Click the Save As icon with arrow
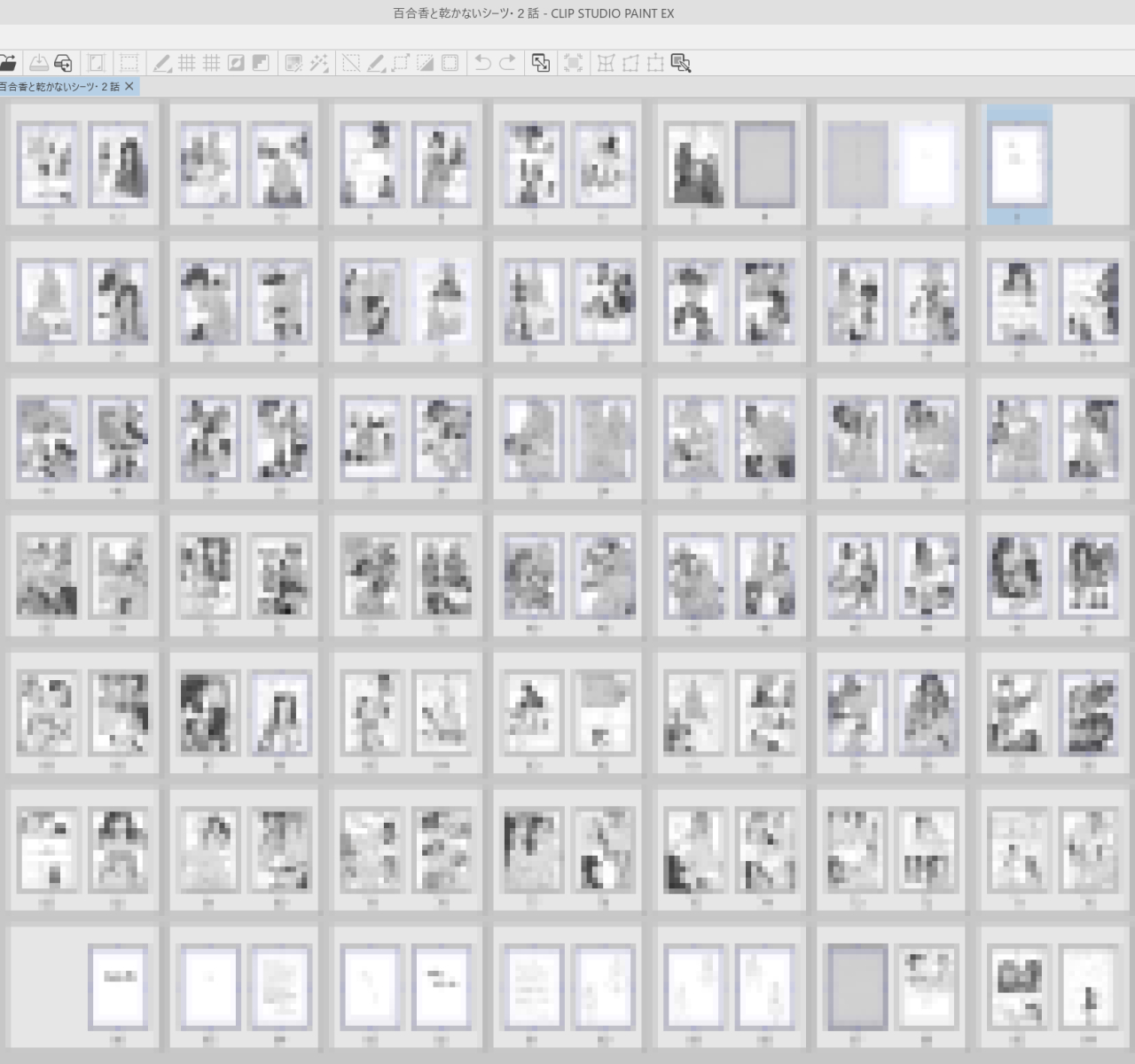This screenshot has width=1135, height=1064. pyautogui.click(x=63, y=63)
